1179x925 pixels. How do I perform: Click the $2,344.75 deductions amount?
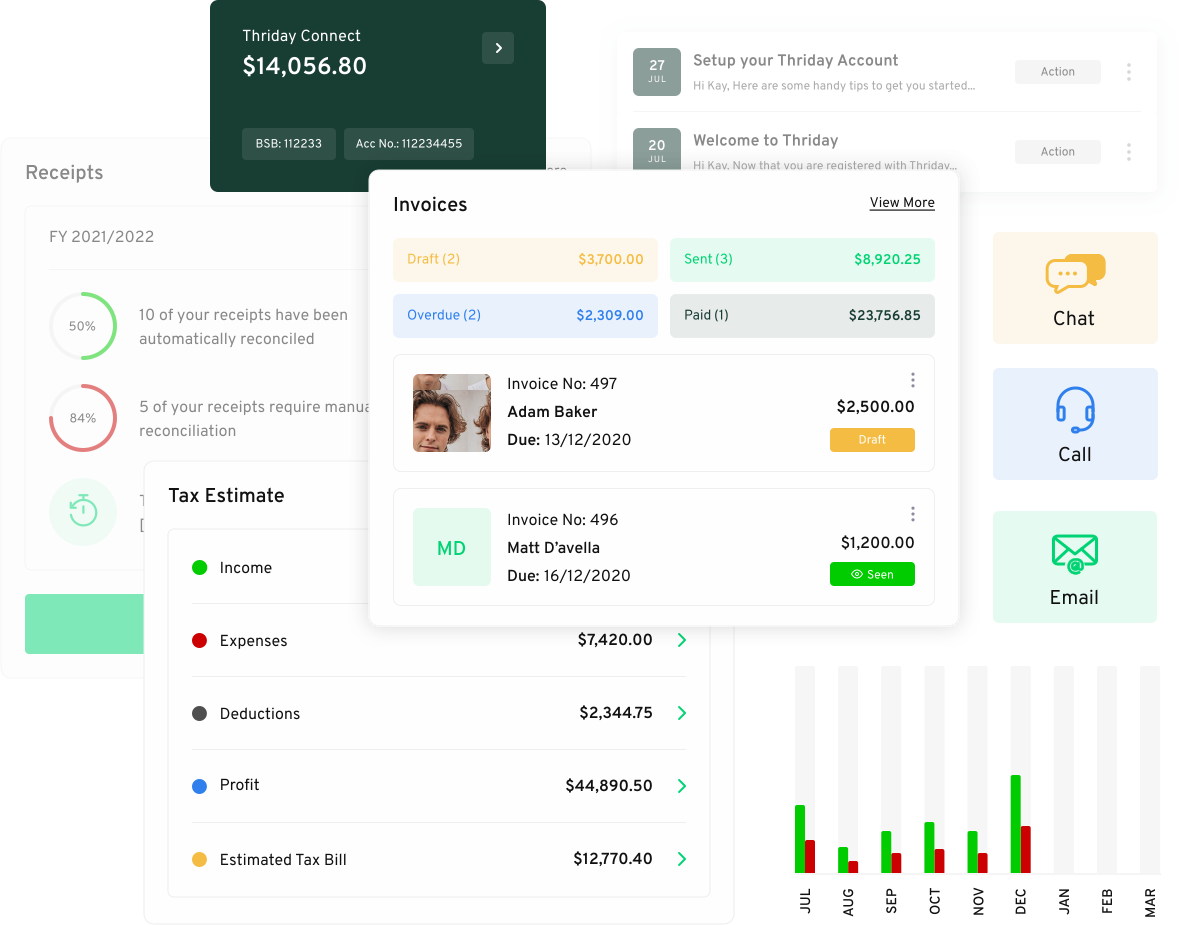616,713
